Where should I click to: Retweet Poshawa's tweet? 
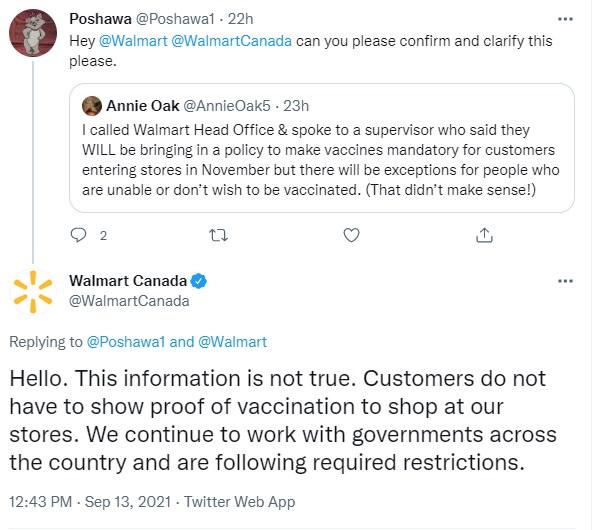pyautogui.click(x=219, y=236)
